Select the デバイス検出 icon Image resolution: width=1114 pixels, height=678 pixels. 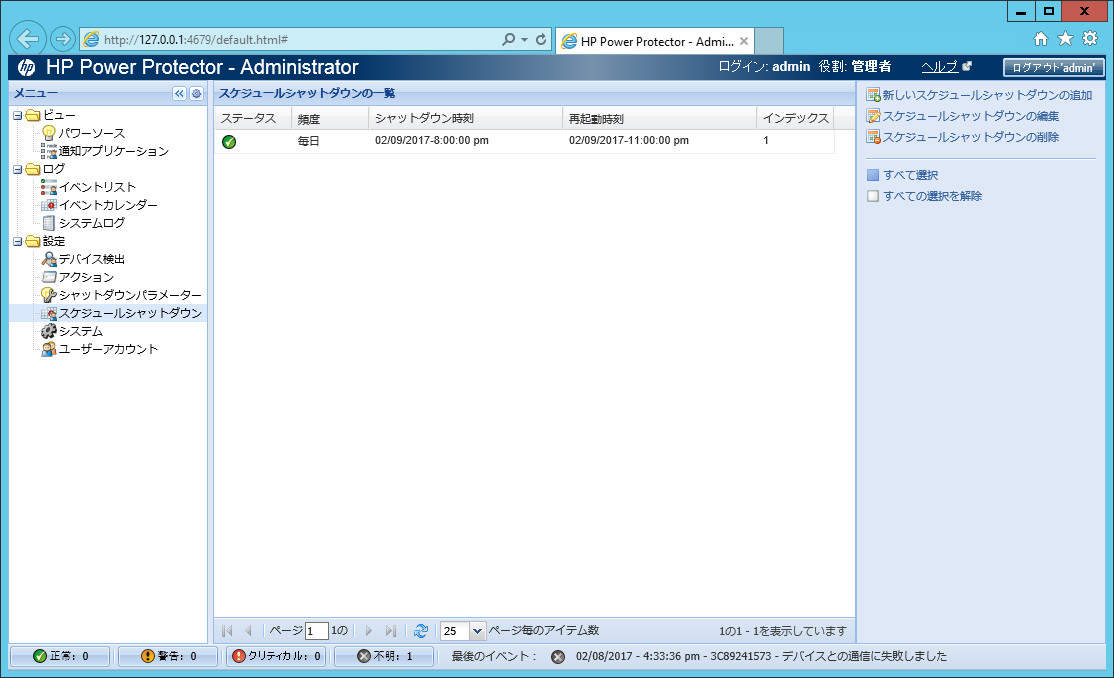pos(49,259)
